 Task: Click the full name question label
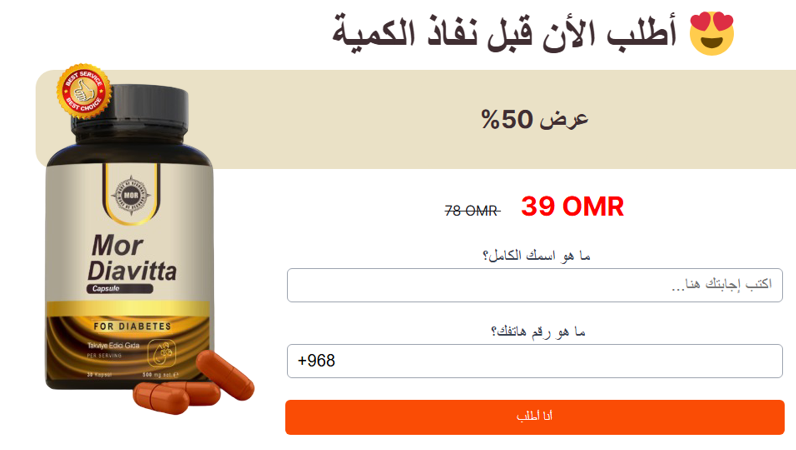click(x=536, y=255)
